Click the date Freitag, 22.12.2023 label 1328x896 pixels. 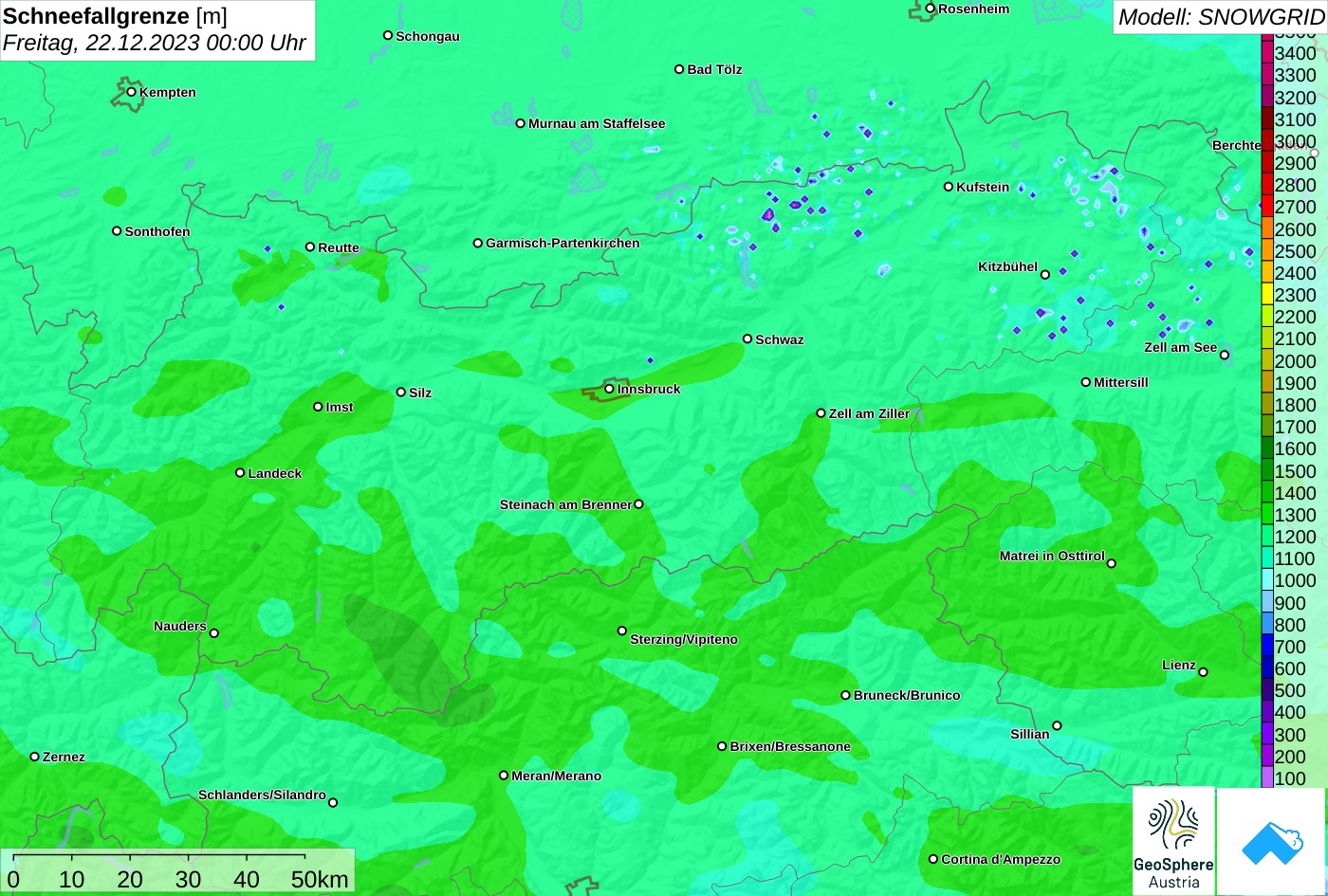[155, 43]
